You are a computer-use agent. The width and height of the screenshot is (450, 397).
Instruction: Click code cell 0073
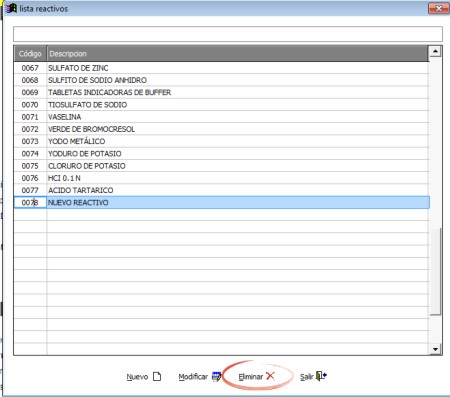tap(30, 141)
